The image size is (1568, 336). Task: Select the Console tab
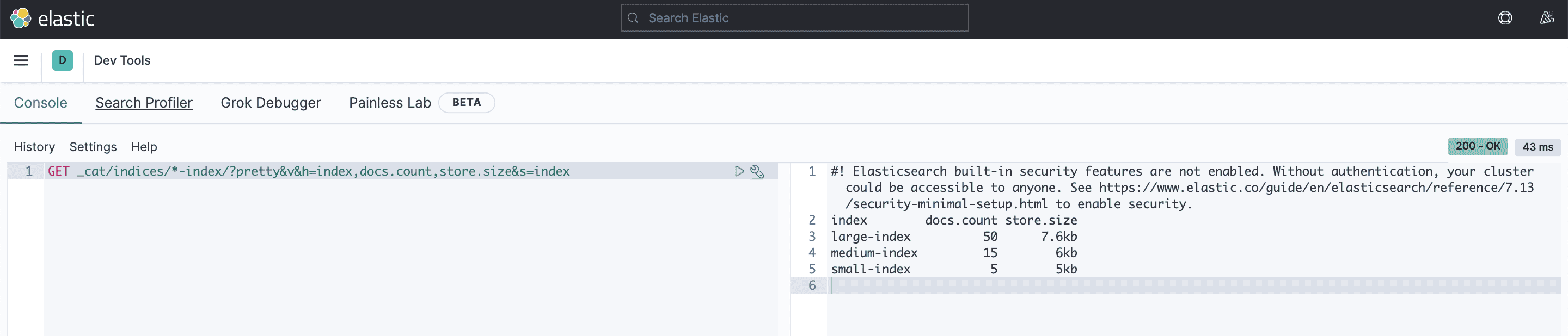[x=41, y=103]
